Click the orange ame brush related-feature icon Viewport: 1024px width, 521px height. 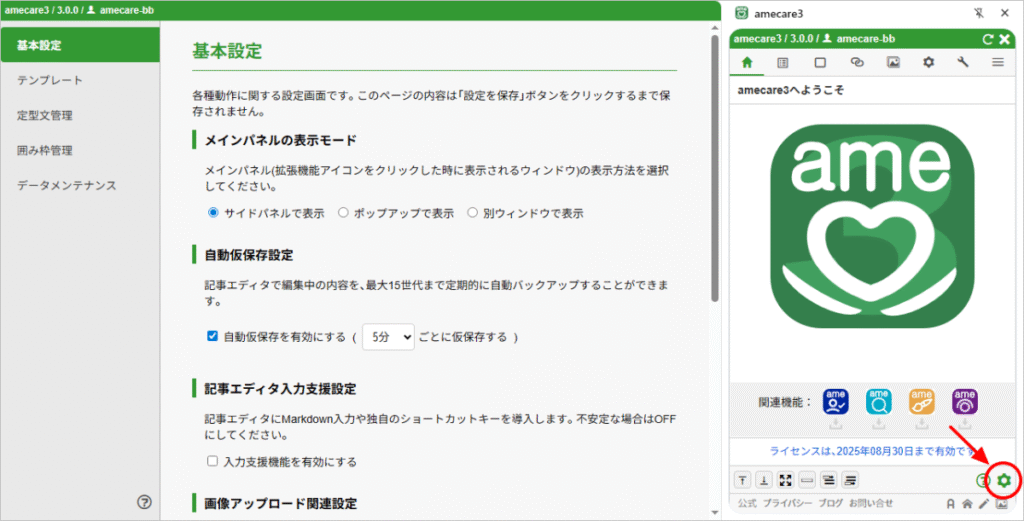click(x=922, y=401)
